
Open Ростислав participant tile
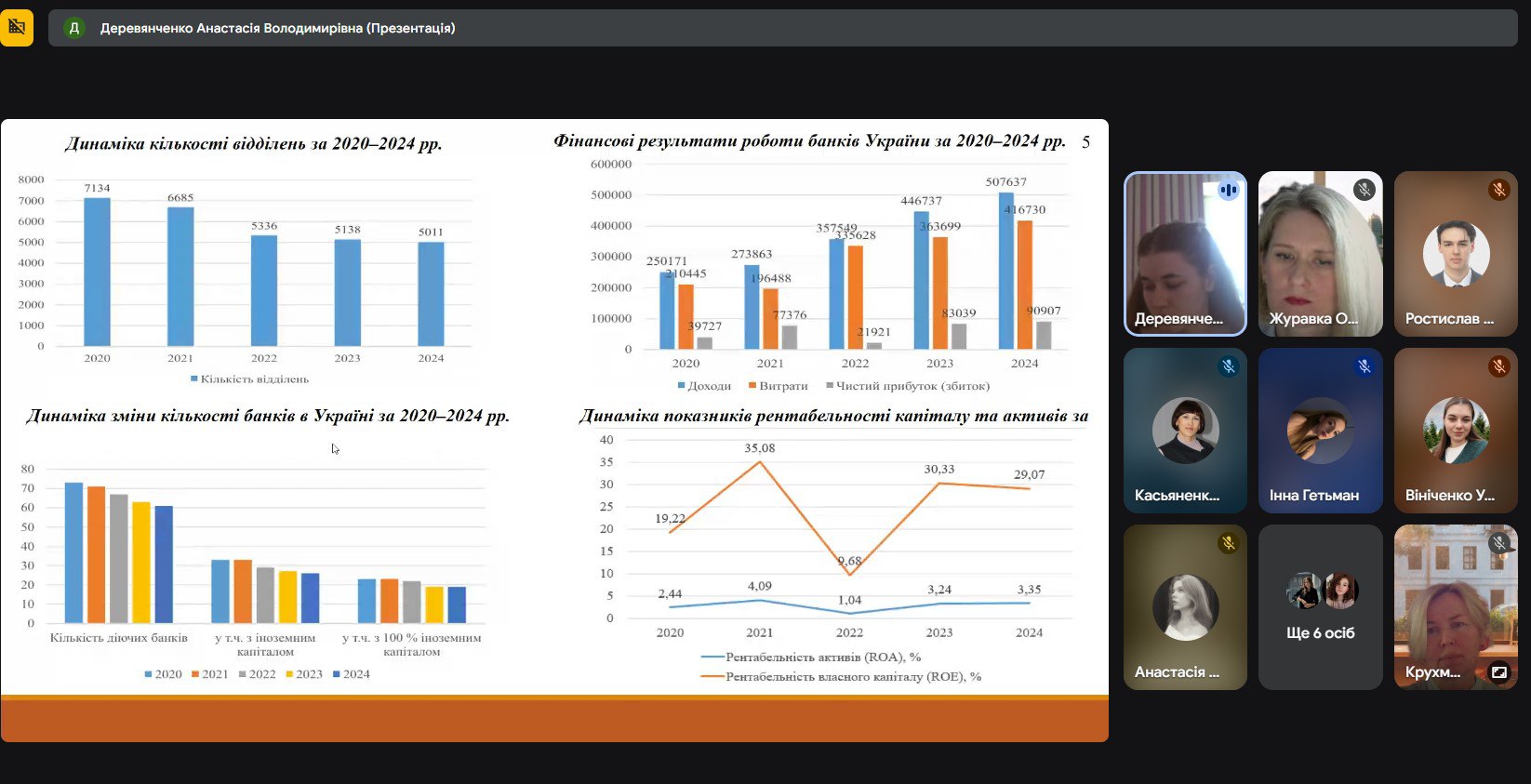tap(1456, 253)
